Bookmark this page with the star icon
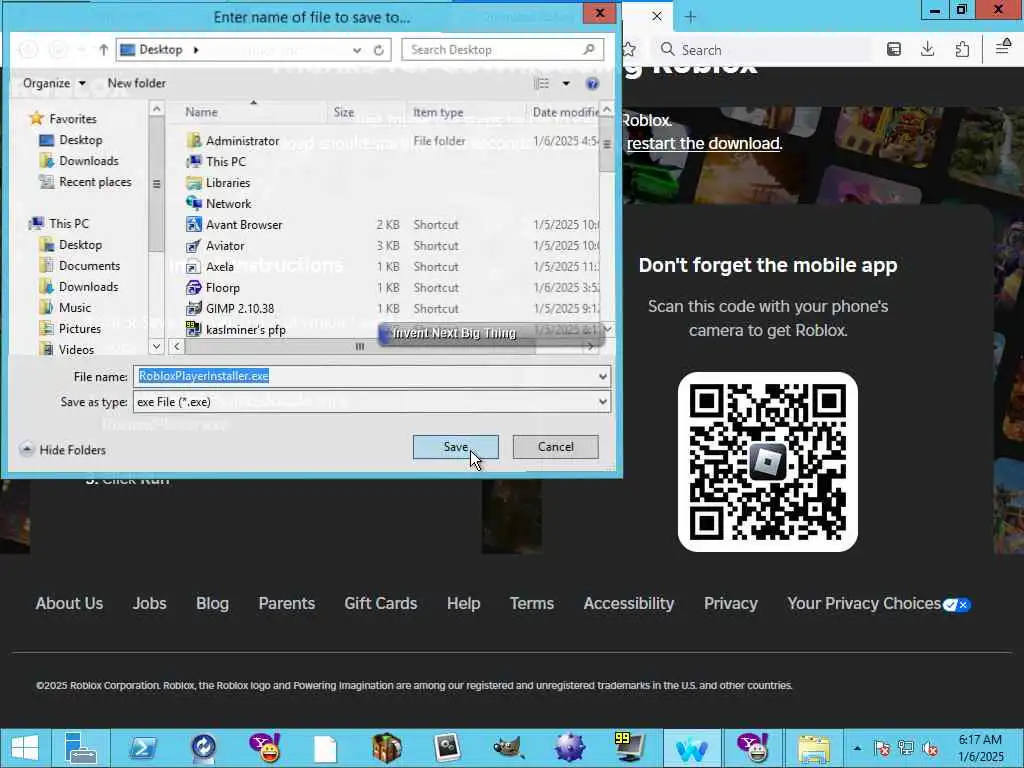 click(x=628, y=50)
